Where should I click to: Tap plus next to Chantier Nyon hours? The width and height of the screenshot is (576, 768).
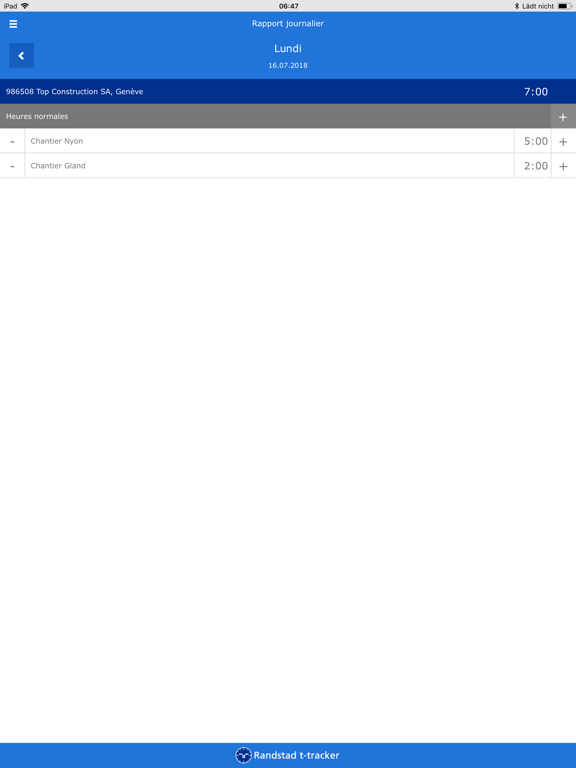[563, 142]
